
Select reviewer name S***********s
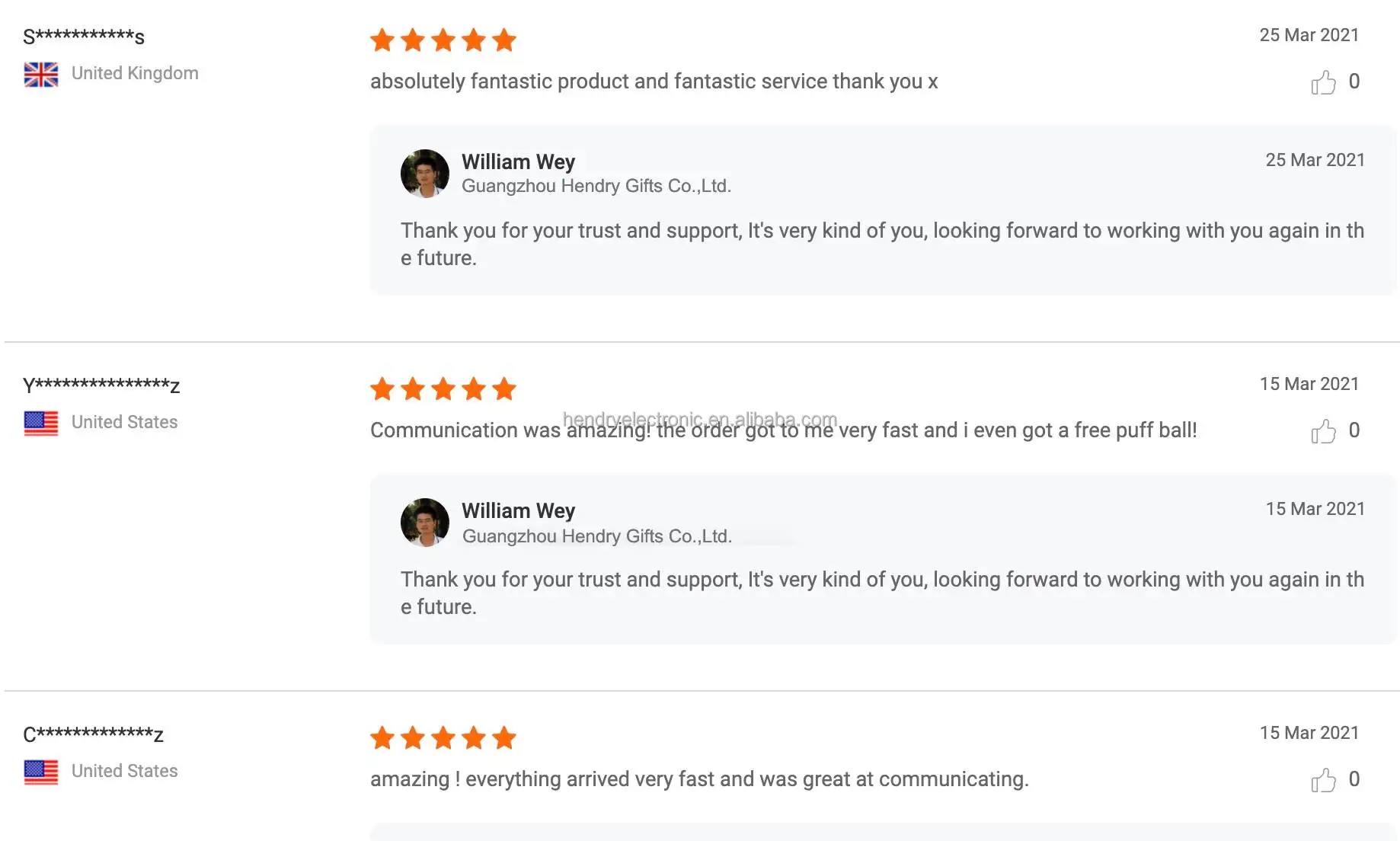pyautogui.click(x=84, y=37)
